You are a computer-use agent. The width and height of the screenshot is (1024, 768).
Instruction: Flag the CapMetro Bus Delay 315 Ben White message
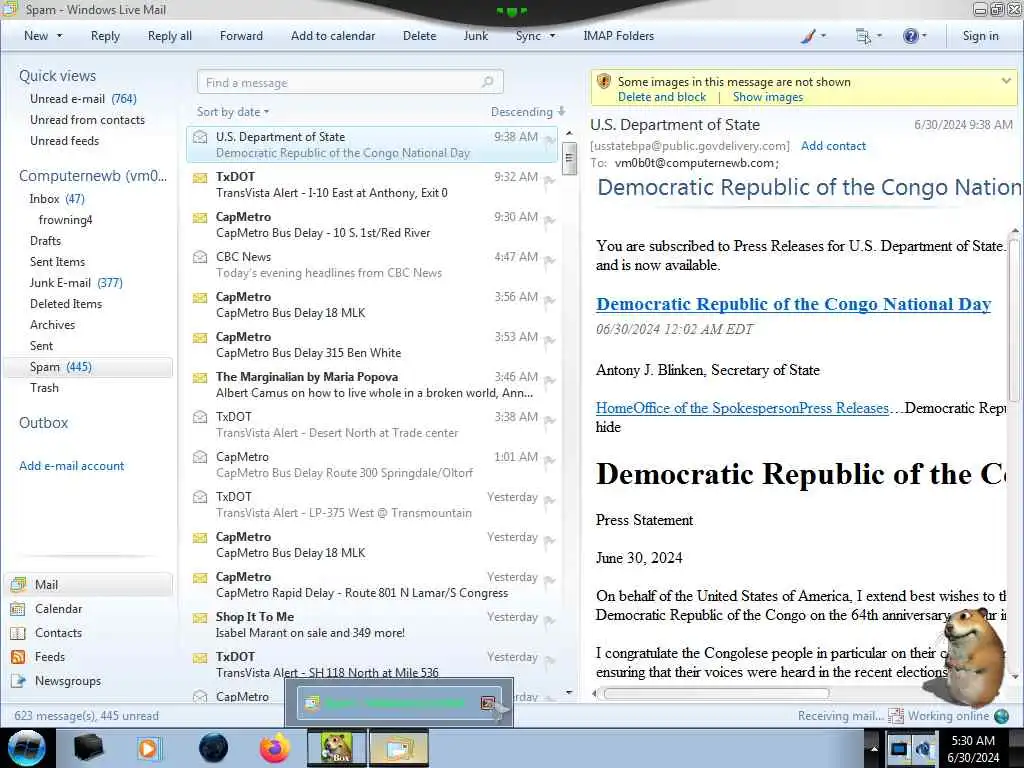tap(550, 341)
